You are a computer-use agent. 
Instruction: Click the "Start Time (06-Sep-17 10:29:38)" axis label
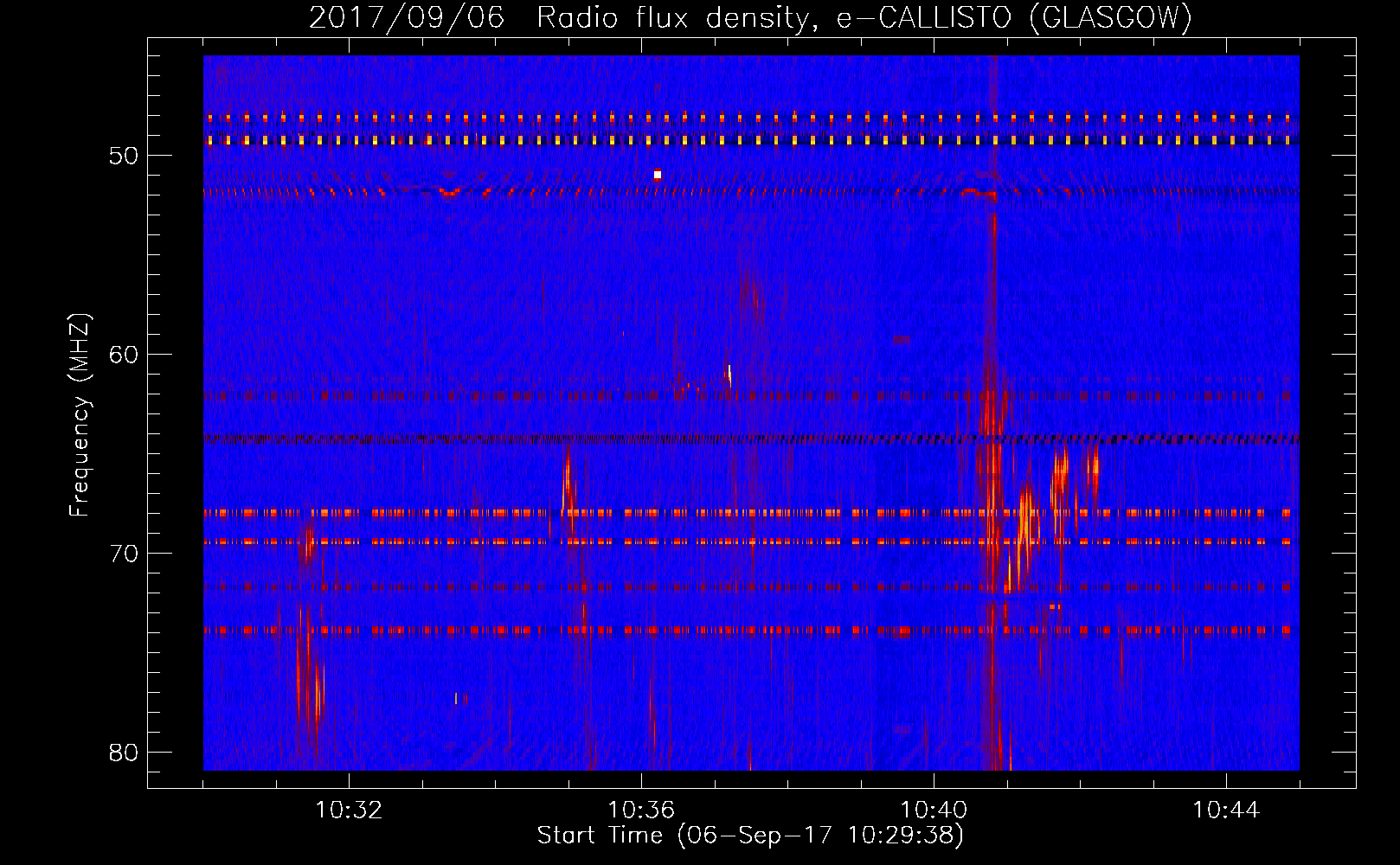(x=750, y=836)
